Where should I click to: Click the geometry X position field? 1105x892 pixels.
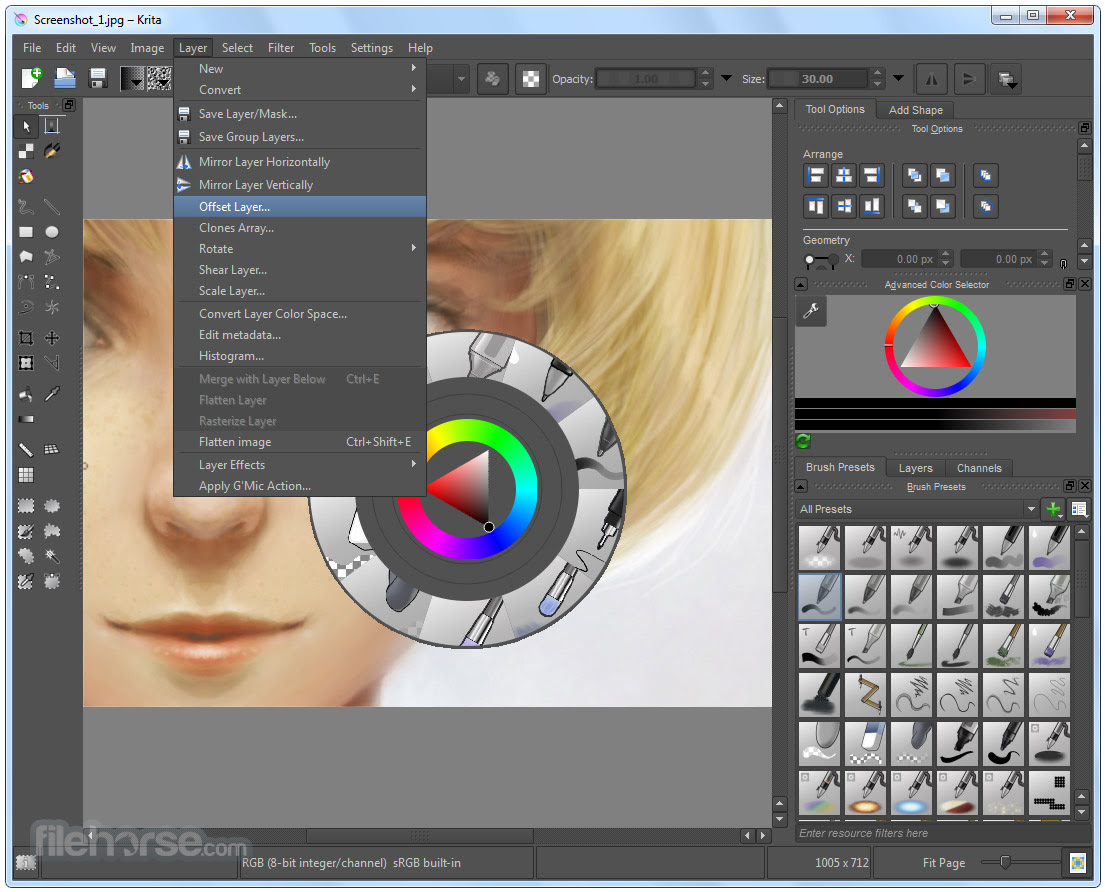[907, 259]
